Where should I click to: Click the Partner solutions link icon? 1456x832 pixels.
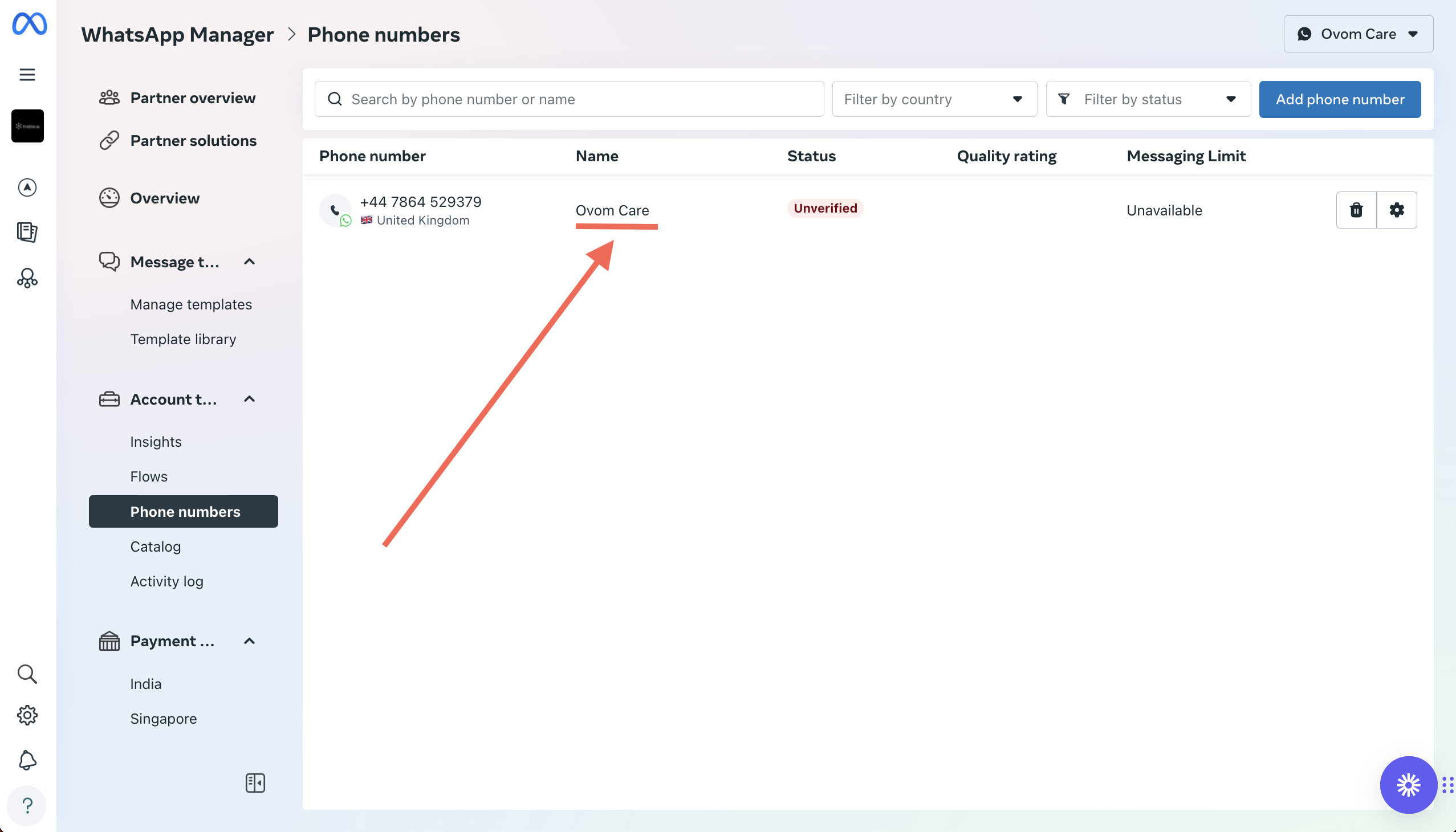109,141
